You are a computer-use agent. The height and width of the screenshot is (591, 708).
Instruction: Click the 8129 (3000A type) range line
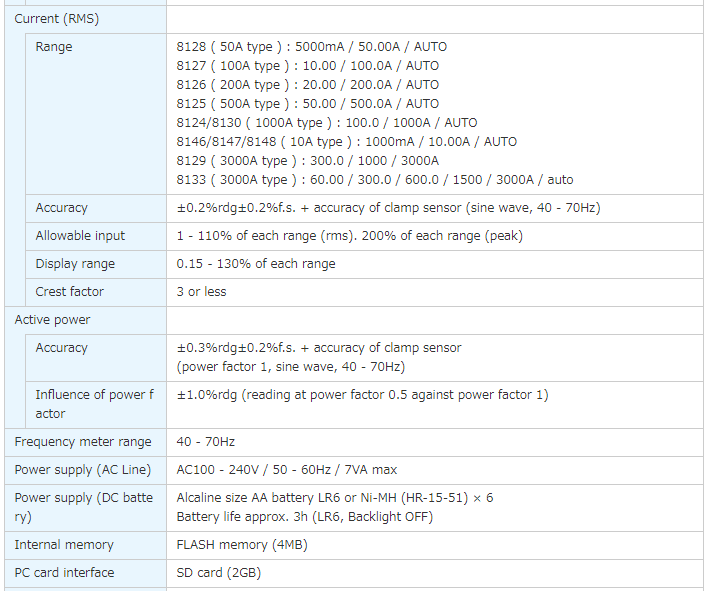[x=307, y=161]
